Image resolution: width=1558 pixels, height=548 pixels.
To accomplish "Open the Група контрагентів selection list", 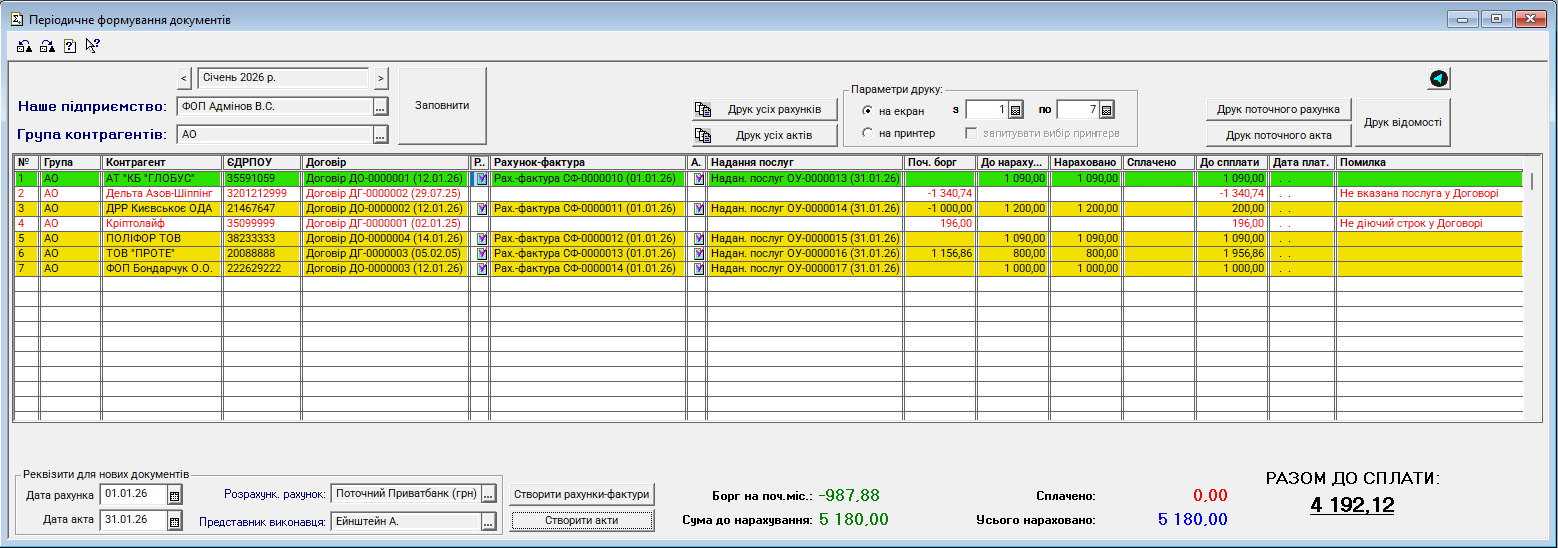I will tap(380, 134).
